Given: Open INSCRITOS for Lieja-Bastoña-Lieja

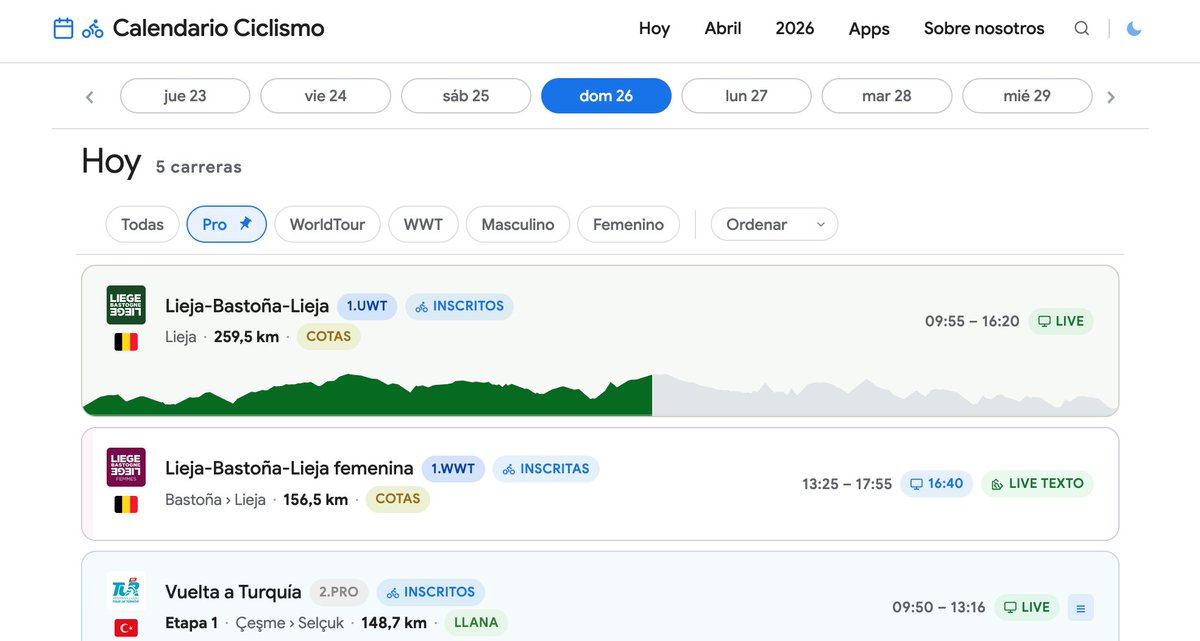Looking at the screenshot, I should [460, 306].
